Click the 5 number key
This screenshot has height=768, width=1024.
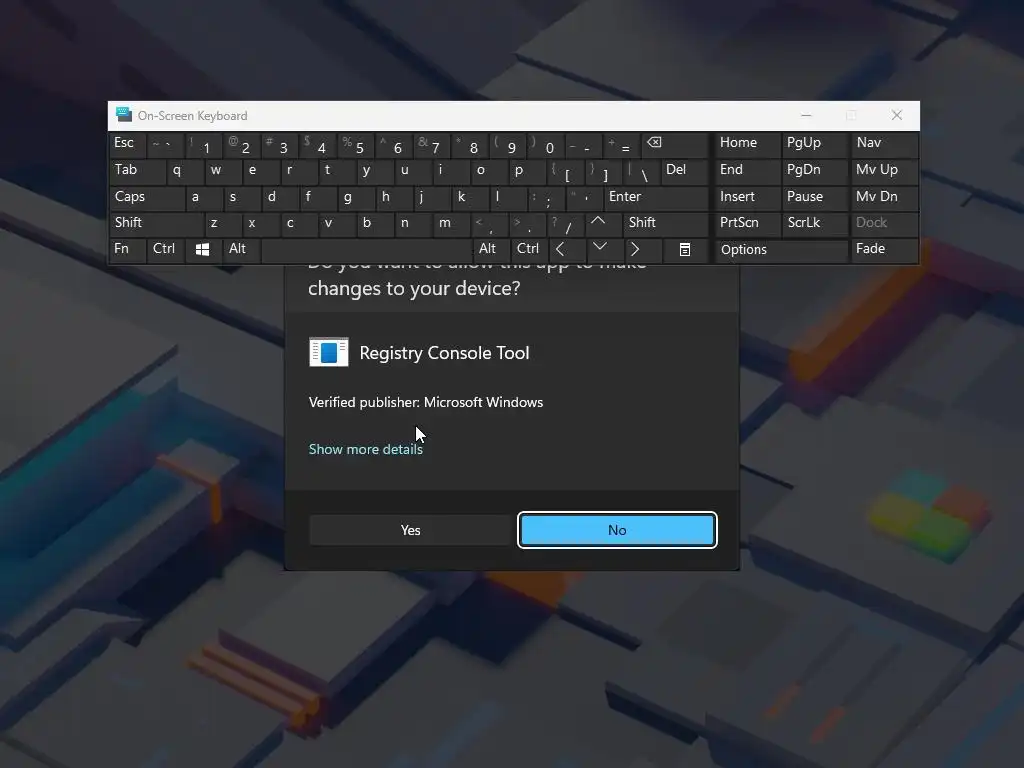click(356, 145)
